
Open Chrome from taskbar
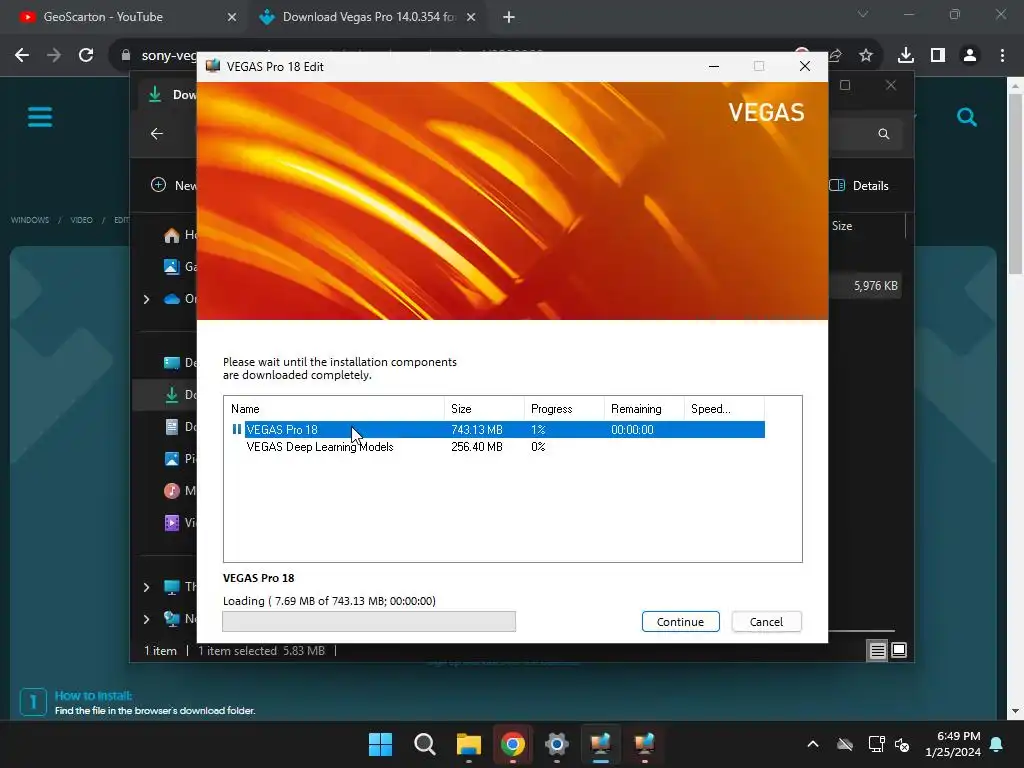pyautogui.click(x=513, y=744)
